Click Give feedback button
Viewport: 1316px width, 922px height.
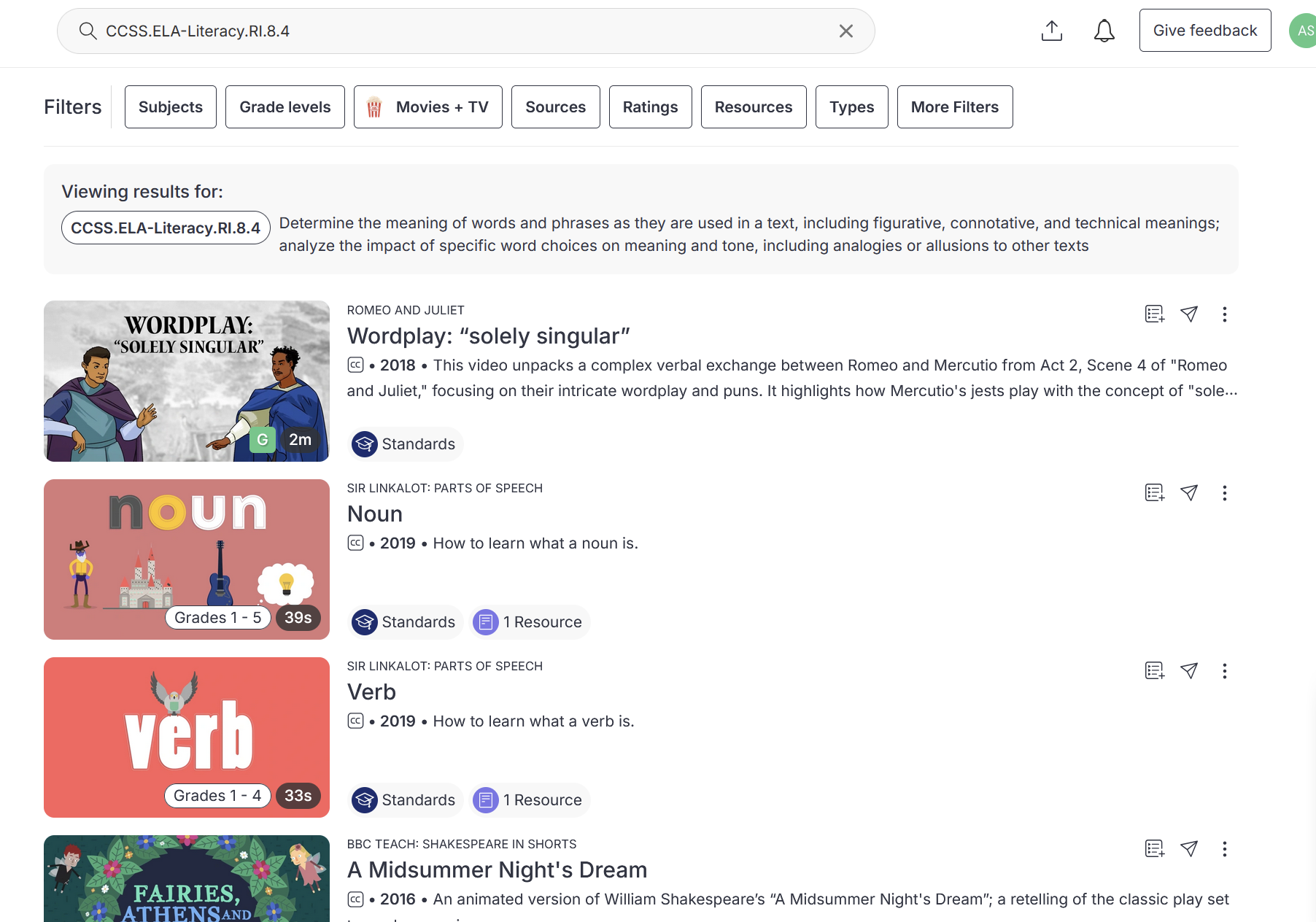pos(1204,31)
